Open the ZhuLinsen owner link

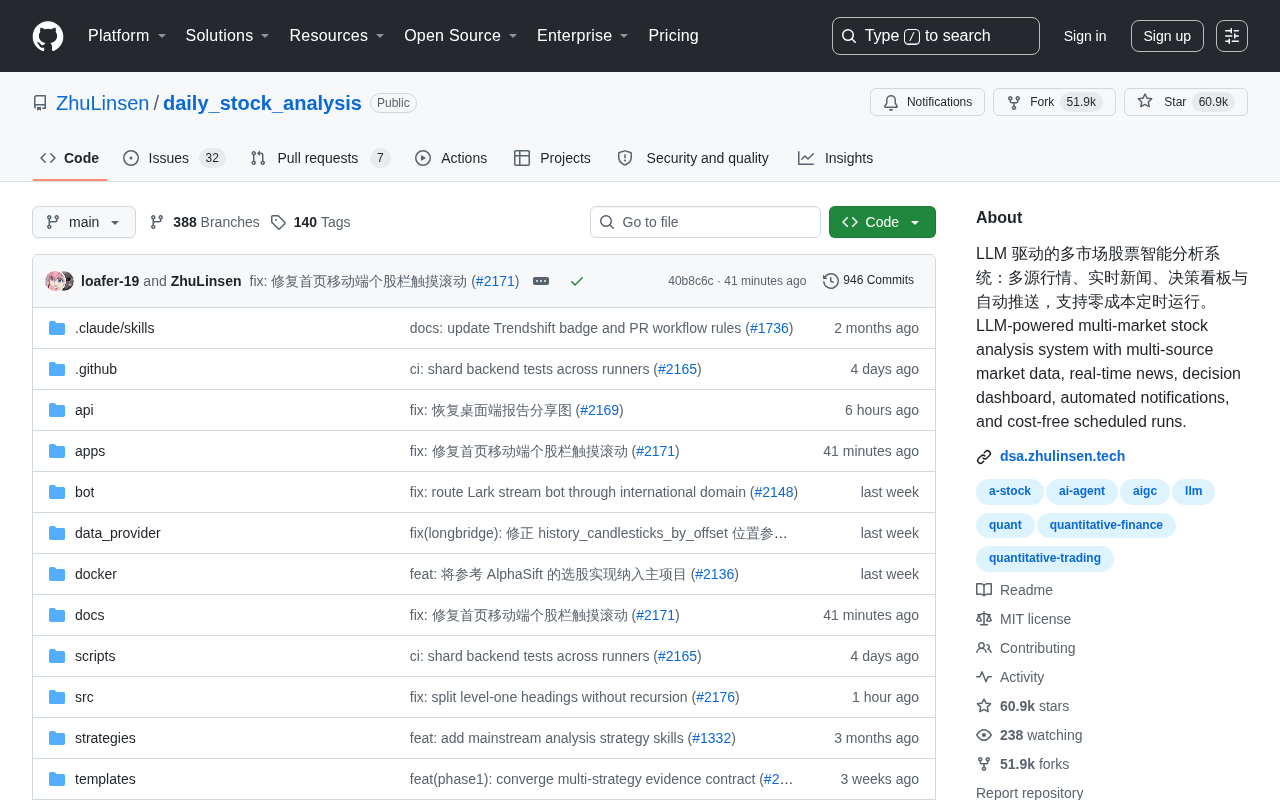[x=102, y=103]
